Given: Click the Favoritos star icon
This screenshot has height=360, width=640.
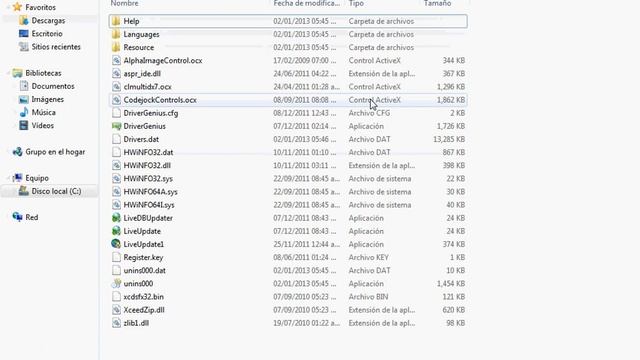Looking at the screenshot, I should click(x=17, y=7).
